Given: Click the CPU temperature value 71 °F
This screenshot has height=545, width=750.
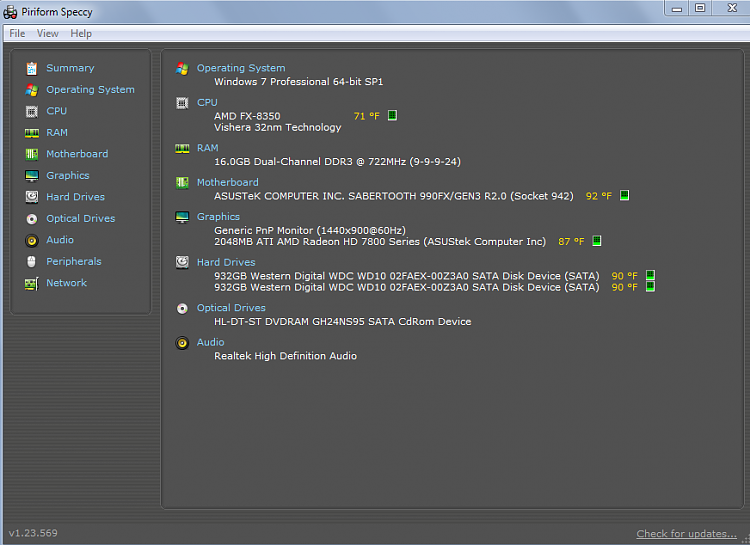Looking at the screenshot, I should pos(366,116).
